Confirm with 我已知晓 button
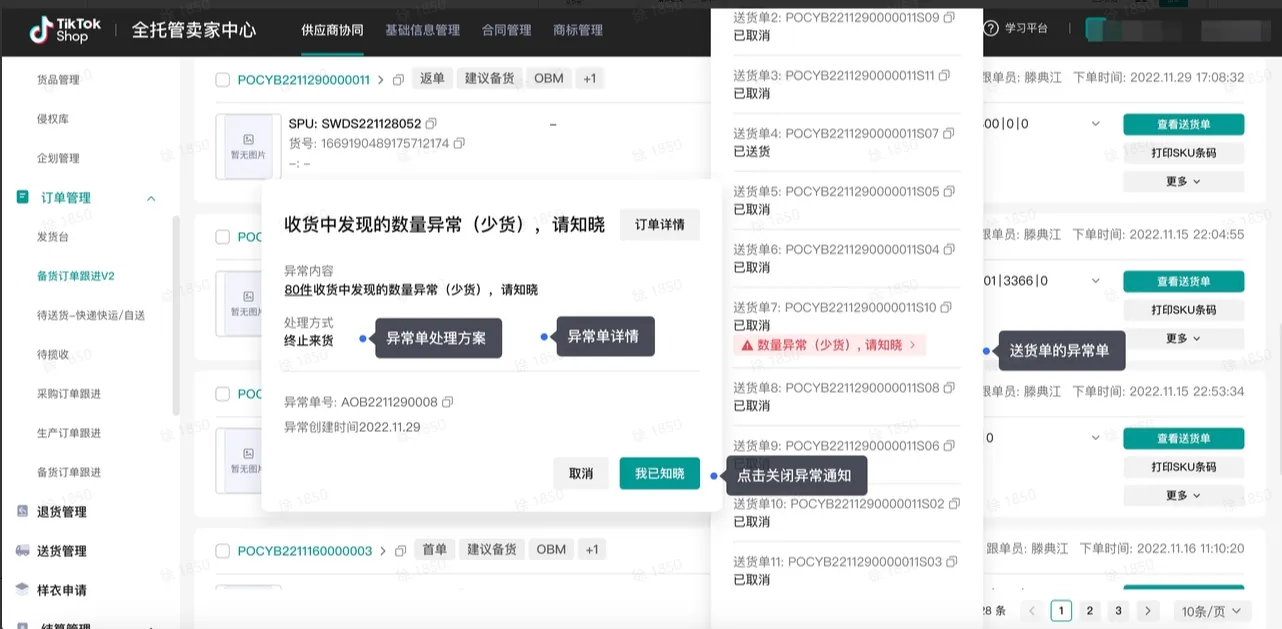Screen dimensions: 1282x629 pos(660,473)
